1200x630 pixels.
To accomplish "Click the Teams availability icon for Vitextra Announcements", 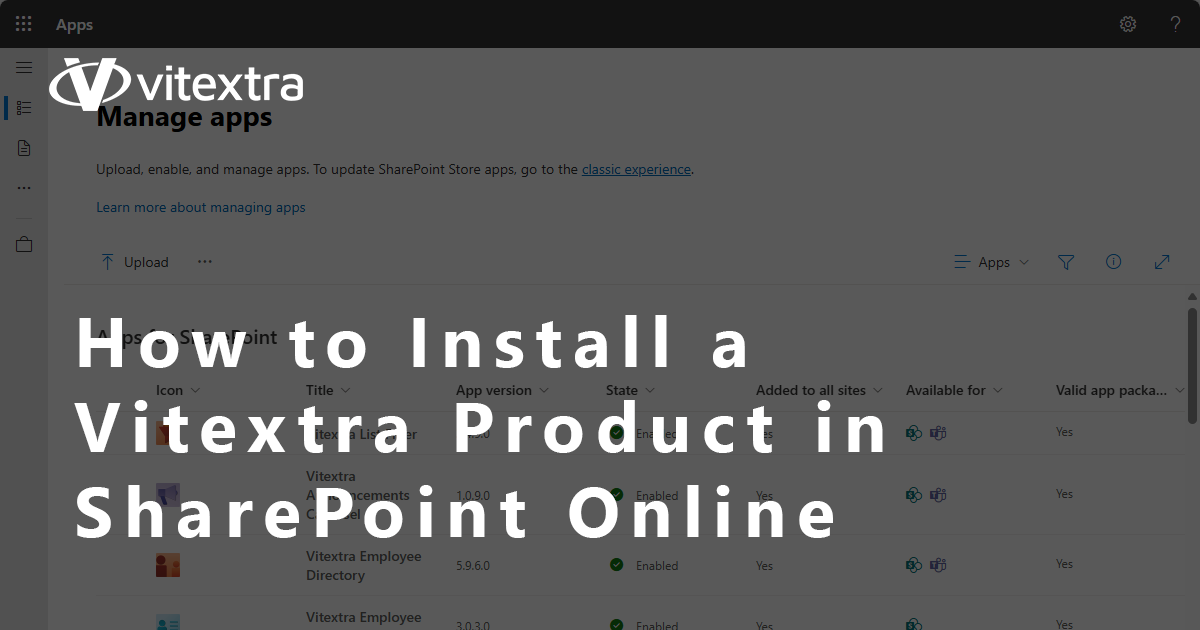I will click(x=937, y=494).
